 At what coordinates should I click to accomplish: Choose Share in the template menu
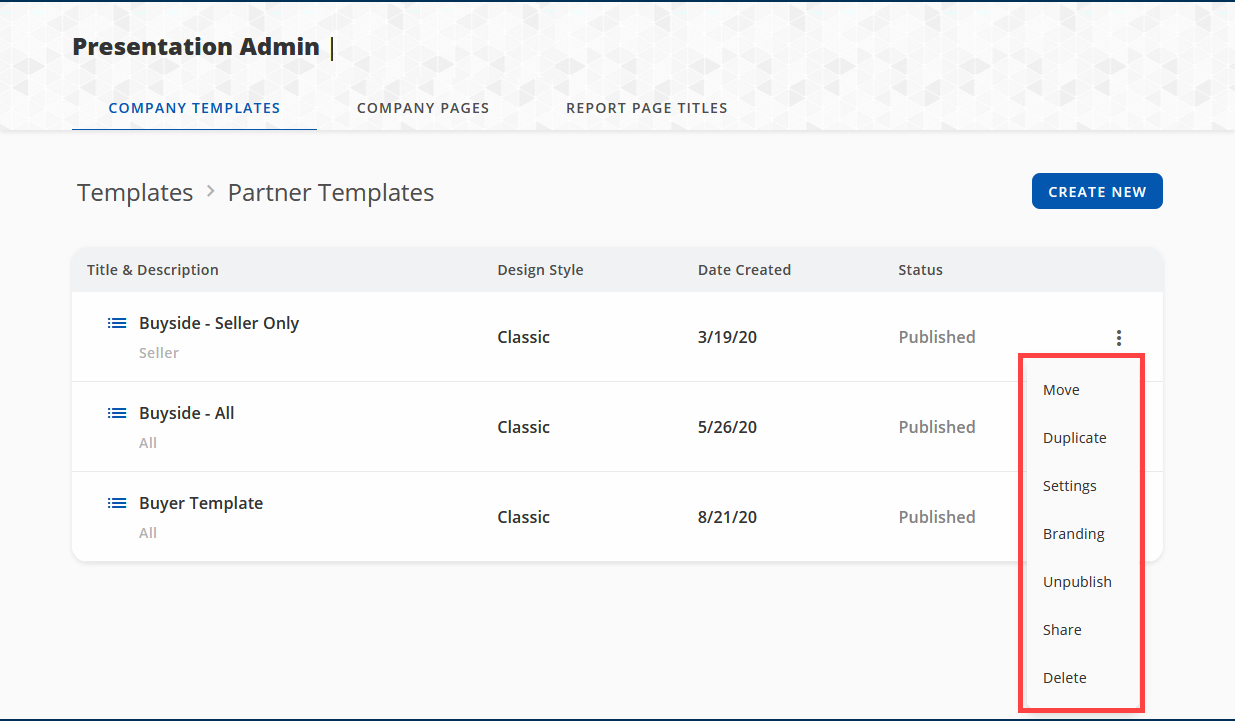[x=1062, y=630]
